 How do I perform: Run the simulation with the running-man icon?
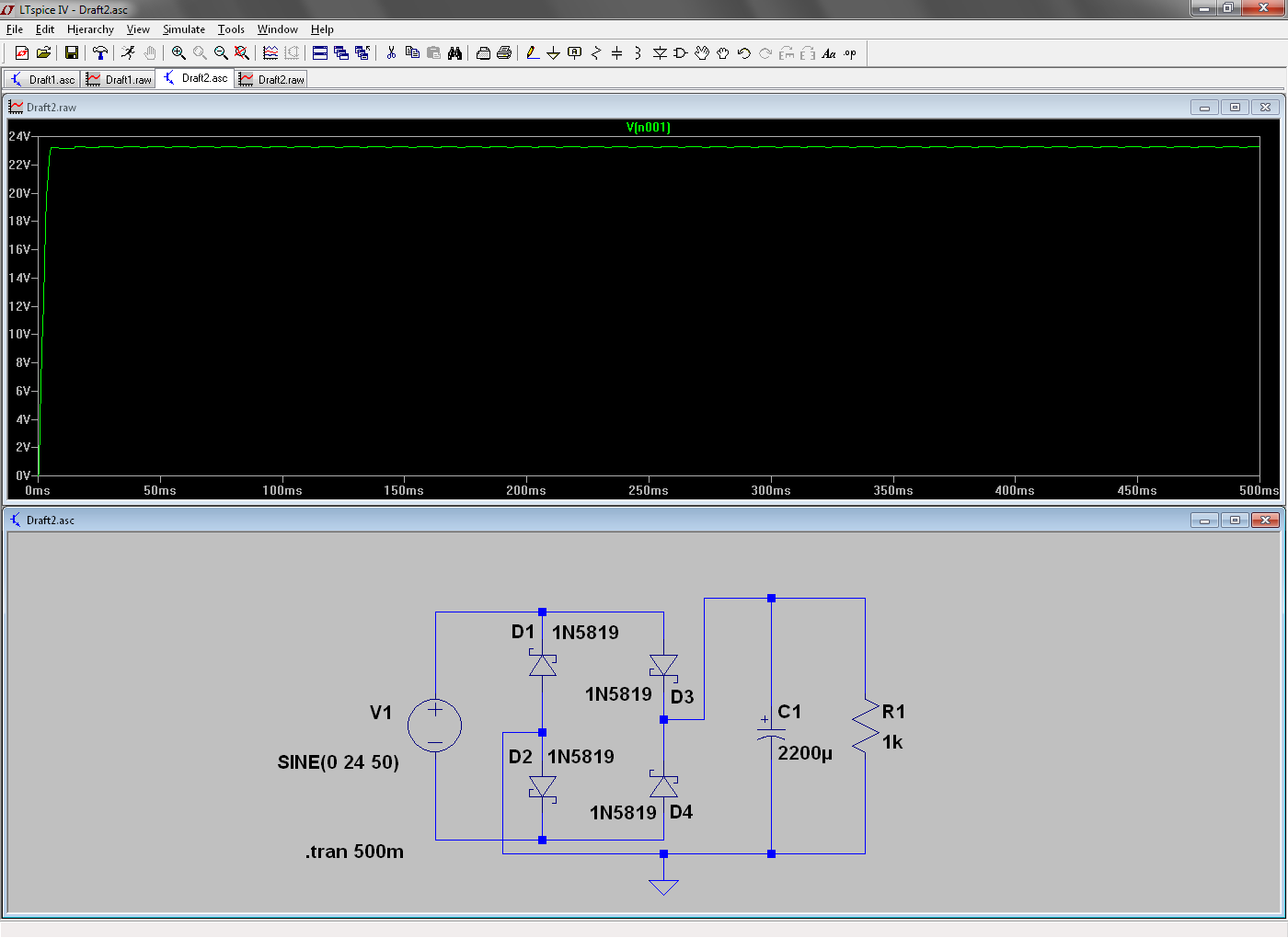click(128, 53)
